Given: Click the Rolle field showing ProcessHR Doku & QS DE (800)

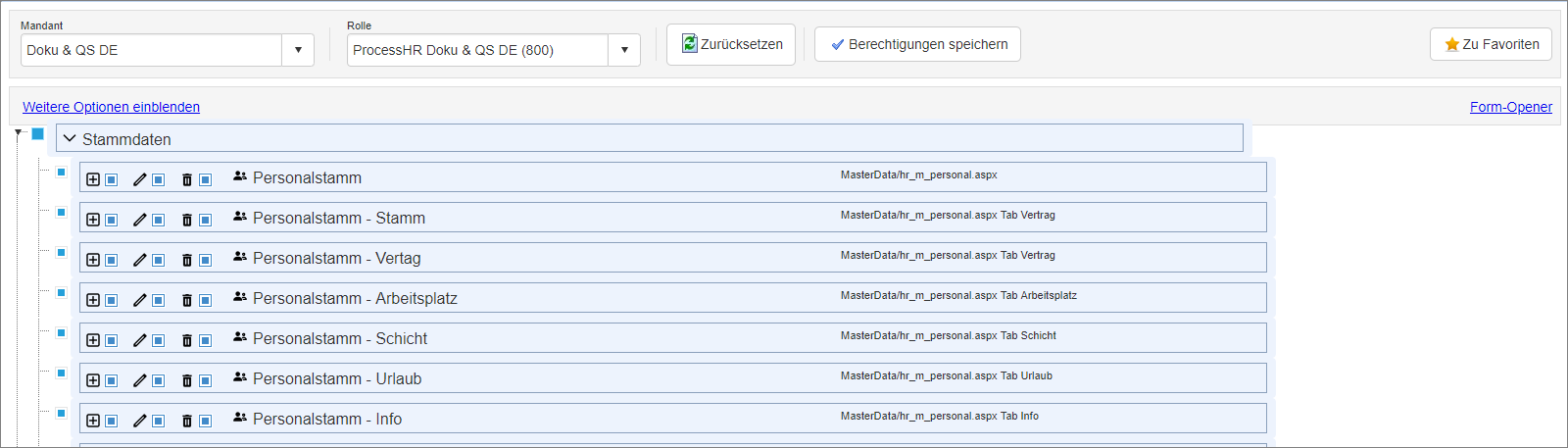Looking at the screenshot, I should point(478,50).
